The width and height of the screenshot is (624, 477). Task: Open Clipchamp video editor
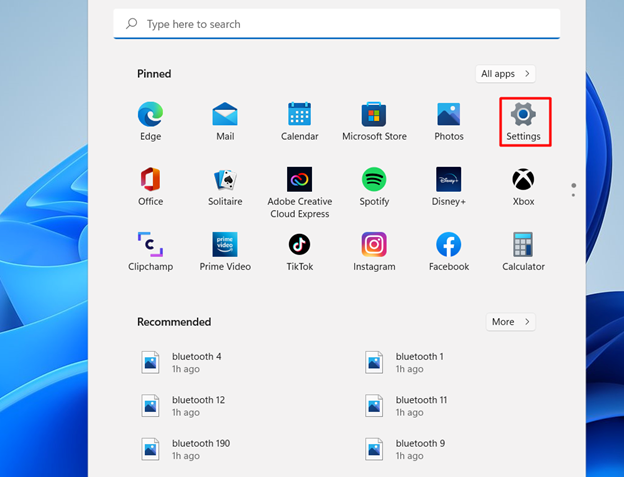pos(150,245)
